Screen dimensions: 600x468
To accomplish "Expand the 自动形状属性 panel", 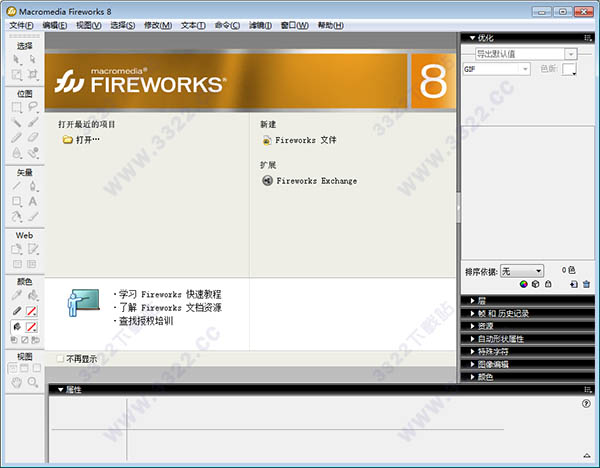I will coord(528,338).
